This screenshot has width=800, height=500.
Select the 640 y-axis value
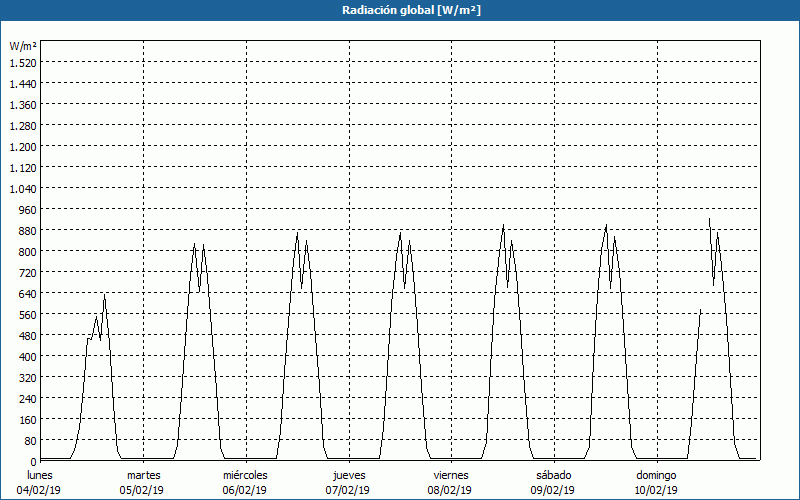coord(28,293)
